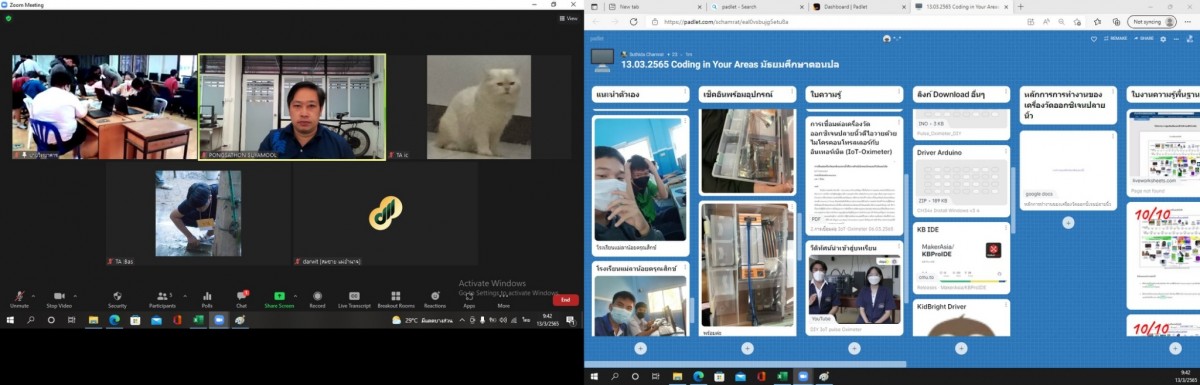Open the Polls icon in Zoom
The height and width of the screenshot is (385, 1200).
(x=207, y=299)
